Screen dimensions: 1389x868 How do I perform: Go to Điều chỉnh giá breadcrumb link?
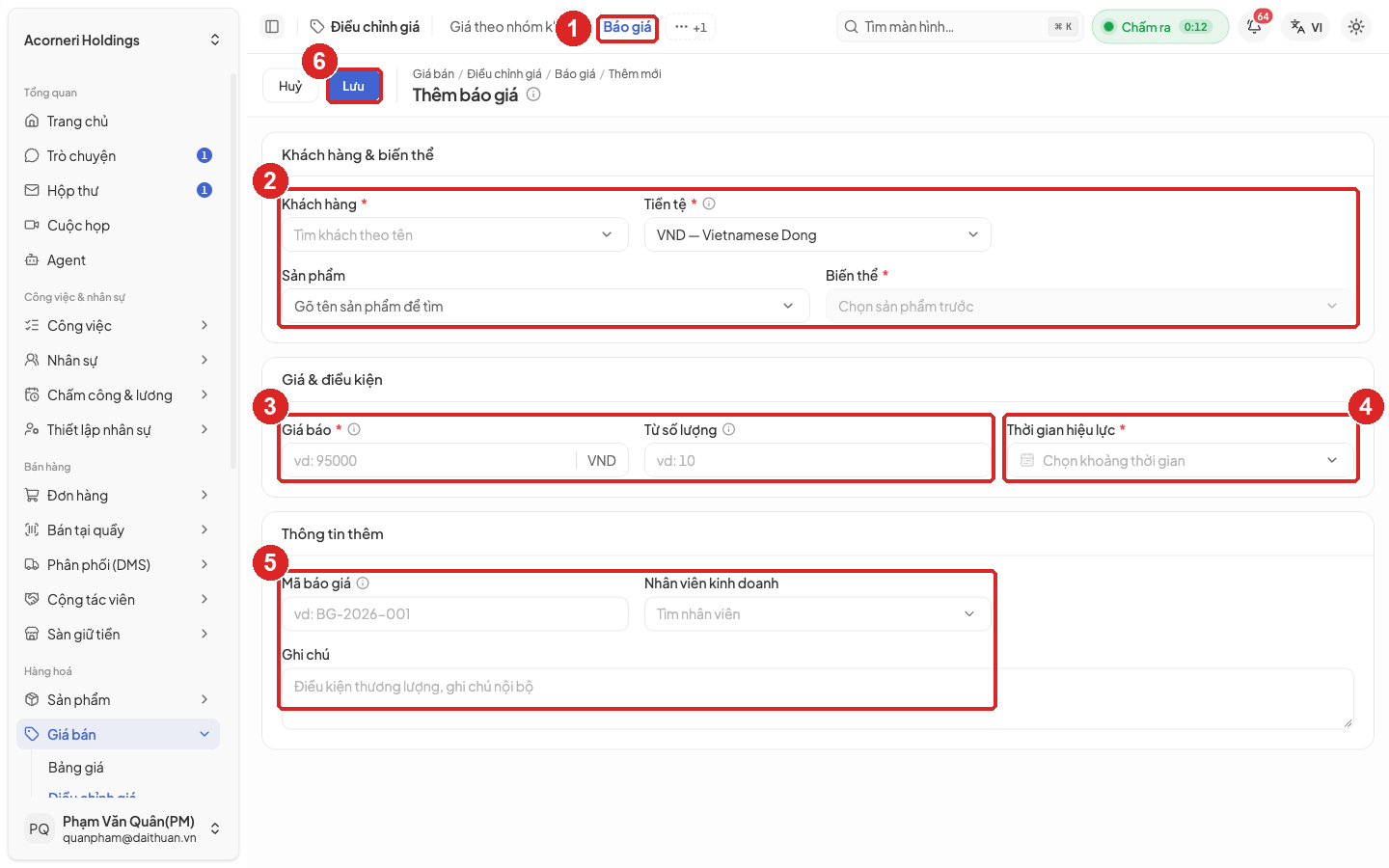click(x=504, y=73)
